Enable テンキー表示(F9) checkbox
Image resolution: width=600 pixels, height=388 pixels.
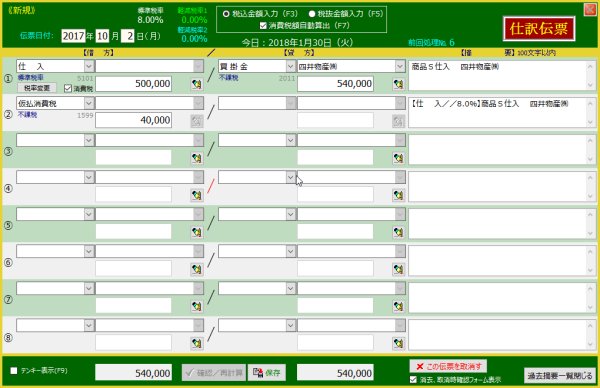coord(14,370)
